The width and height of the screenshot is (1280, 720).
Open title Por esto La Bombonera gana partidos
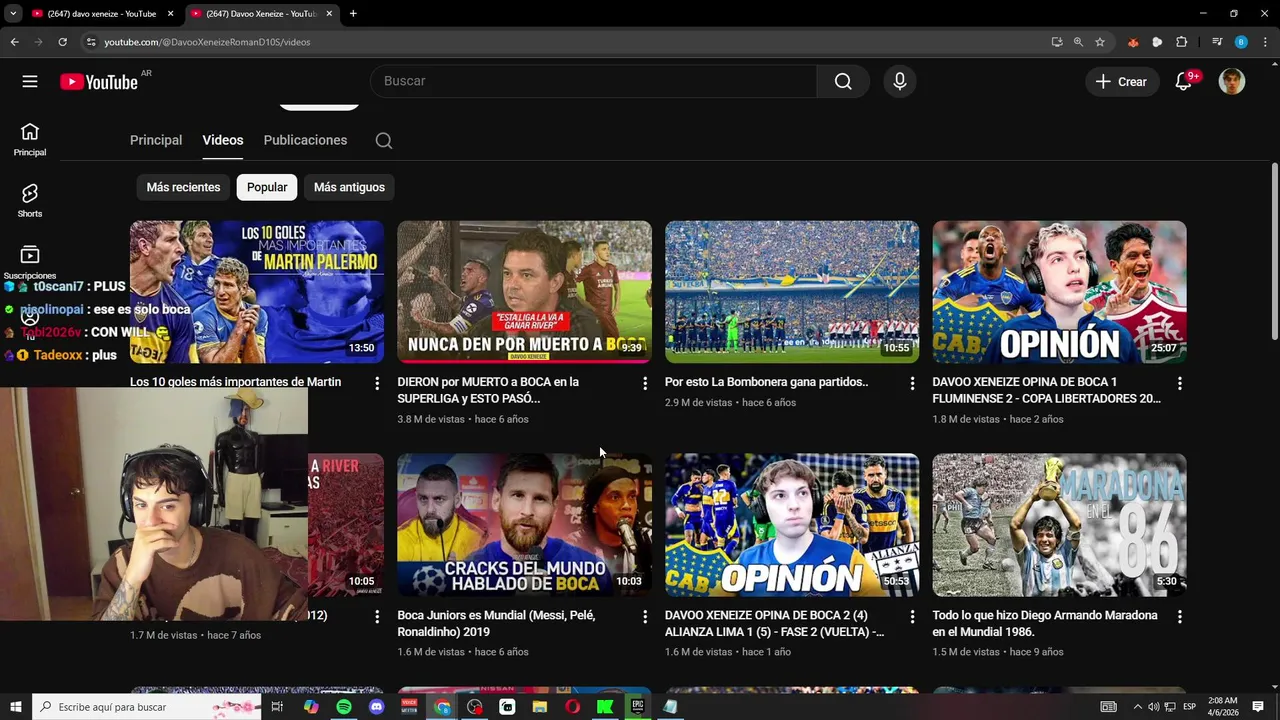coord(766,382)
